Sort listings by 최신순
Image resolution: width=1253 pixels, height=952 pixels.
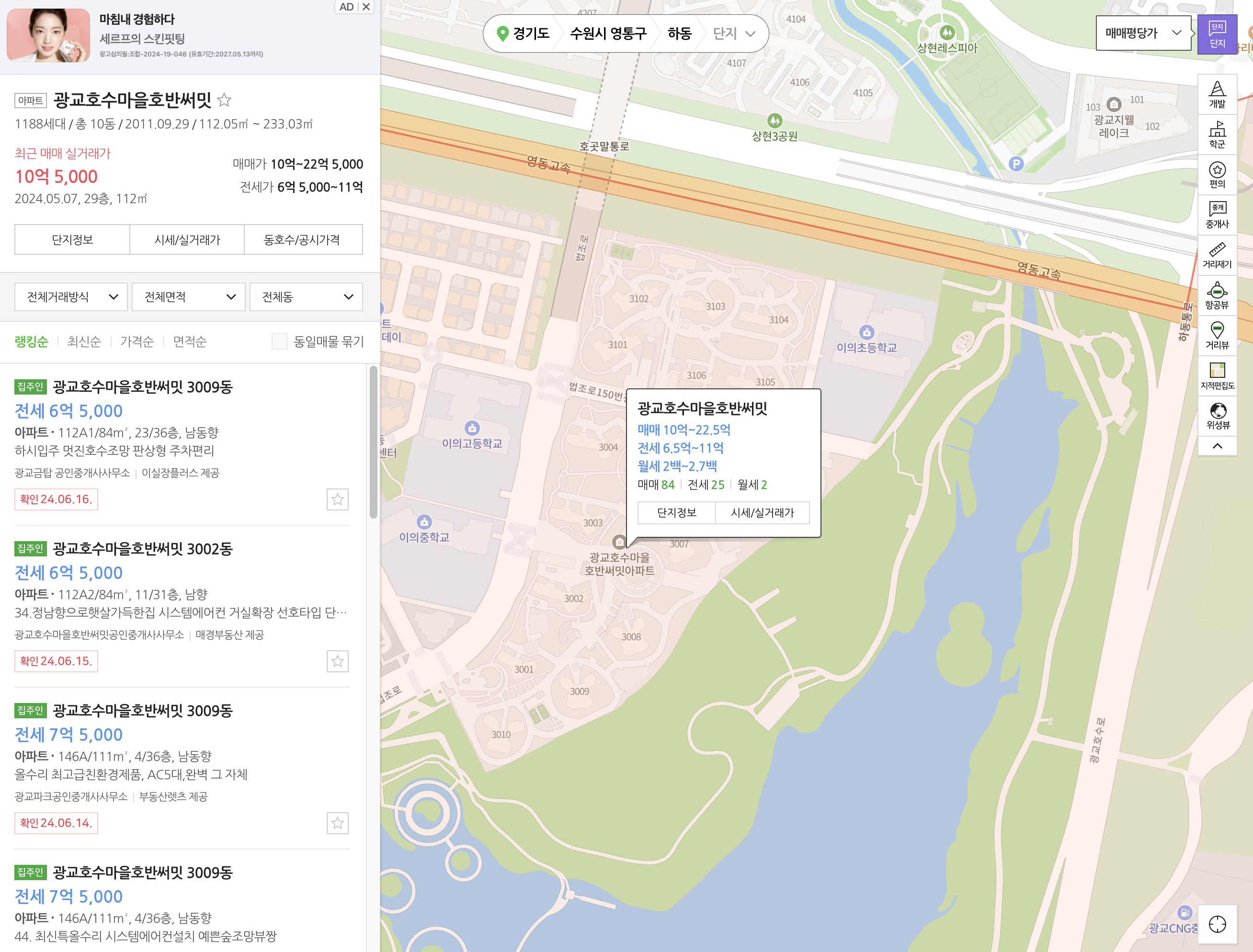pyautogui.click(x=84, y=342)
